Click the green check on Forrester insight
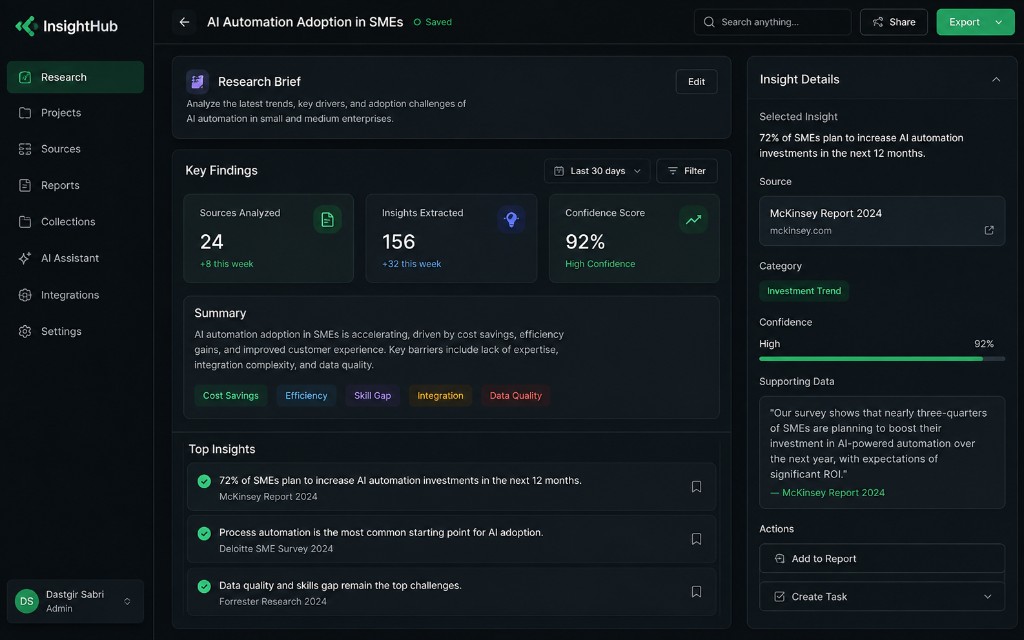The image size is (1024, 640). pos(204,586)
